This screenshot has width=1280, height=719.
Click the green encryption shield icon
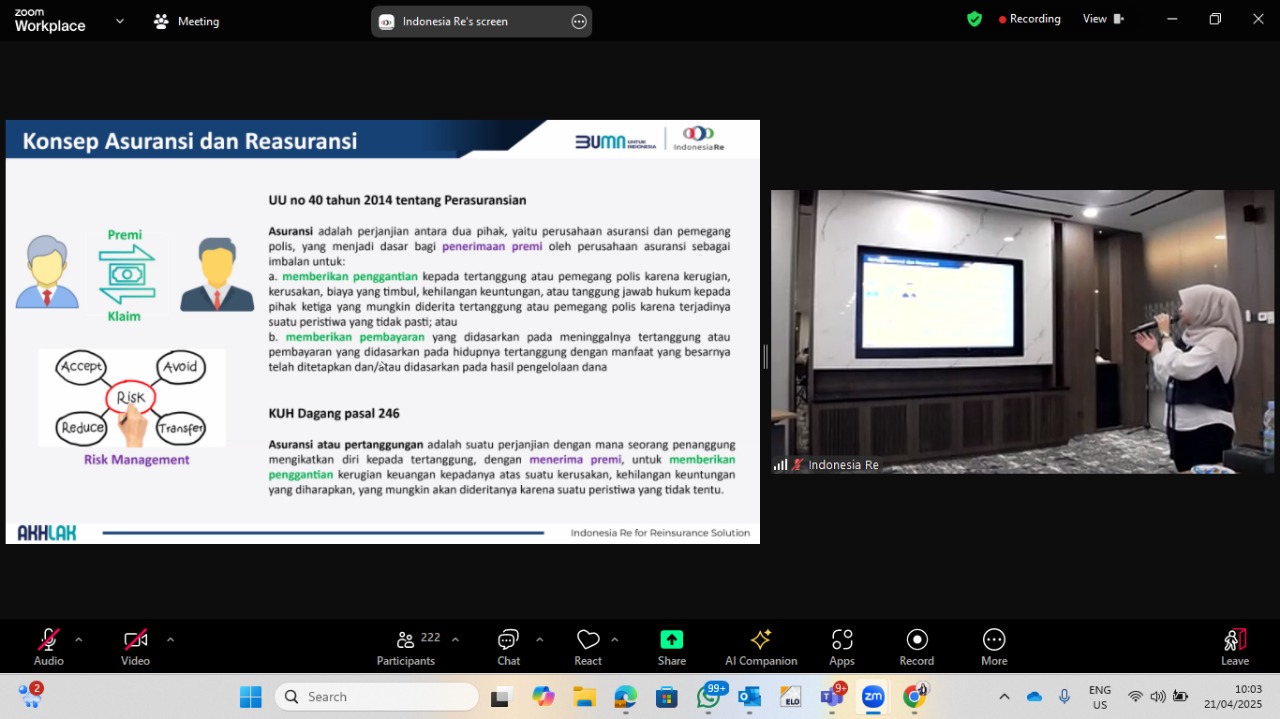coord(974,19)
